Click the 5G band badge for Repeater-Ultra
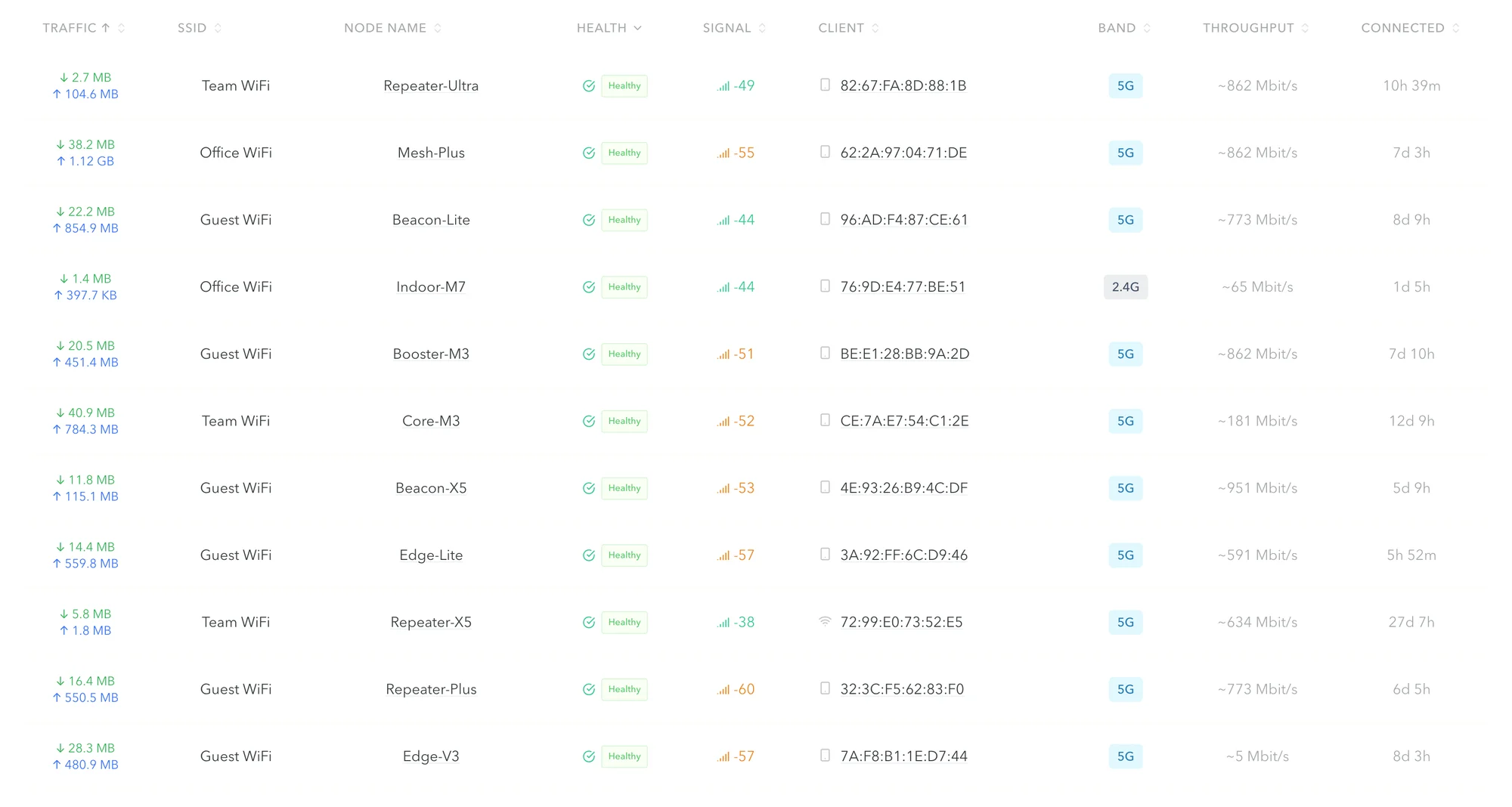This screenshot has width=1512, height=807. (1126, 86)
